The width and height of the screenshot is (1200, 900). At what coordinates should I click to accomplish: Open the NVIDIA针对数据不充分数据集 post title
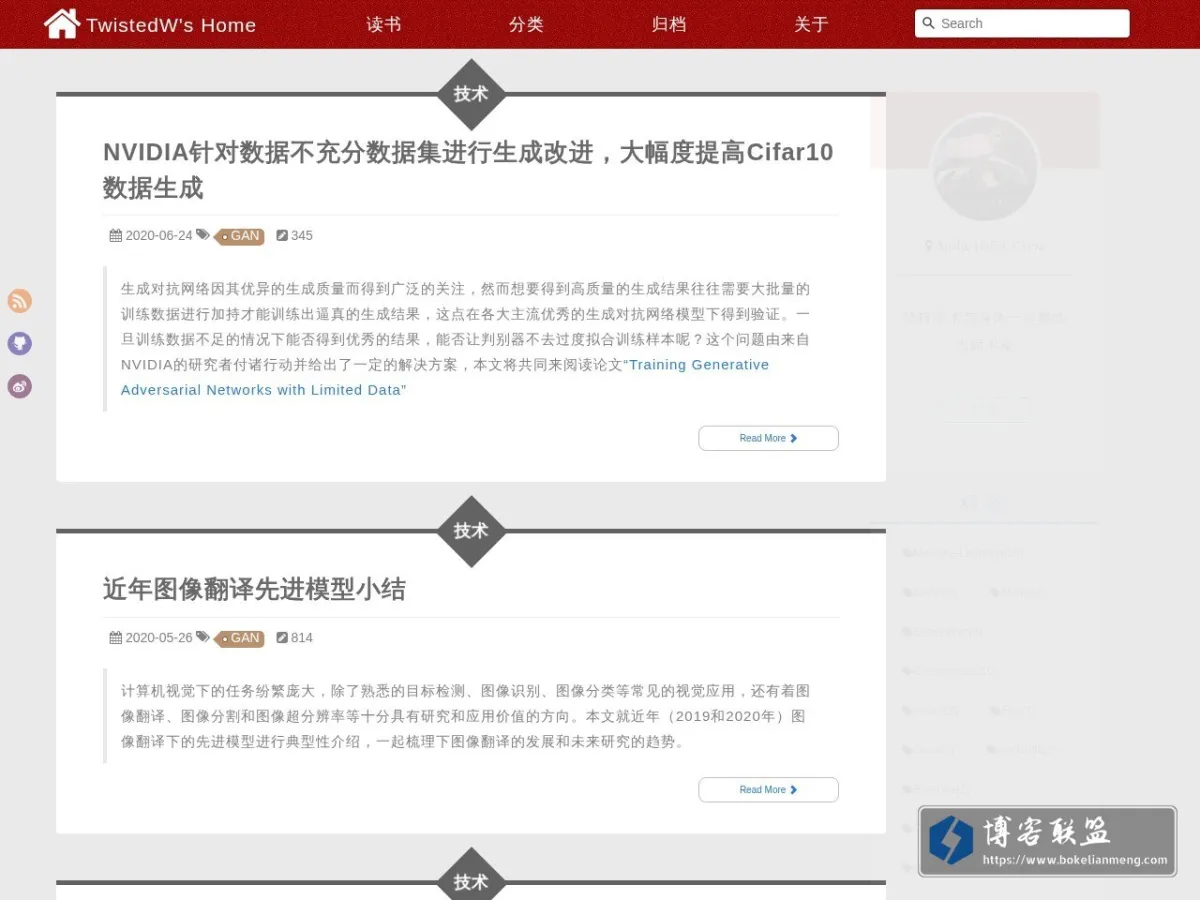pyautogui.click(x=468, y=170)
